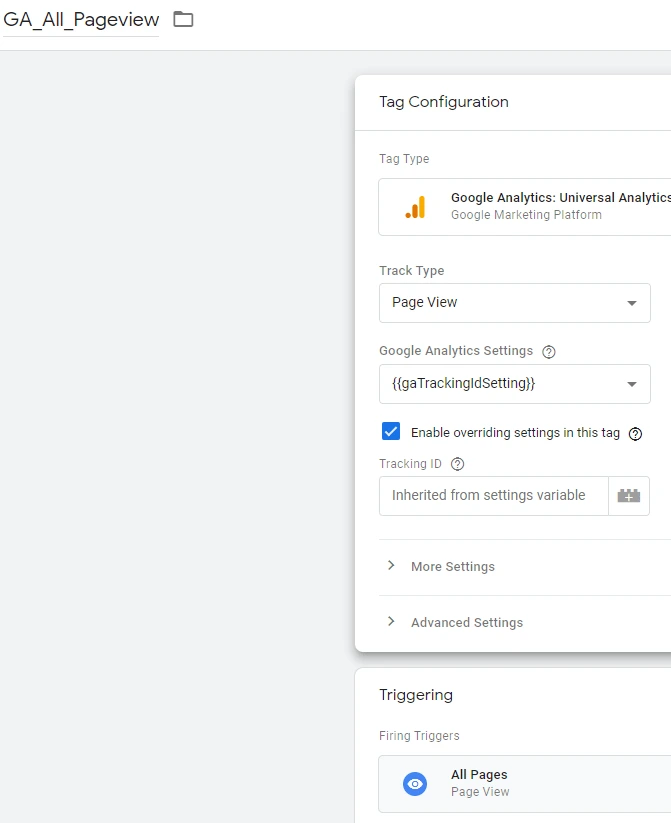Open the Track Type dropdown

[514, 303]
